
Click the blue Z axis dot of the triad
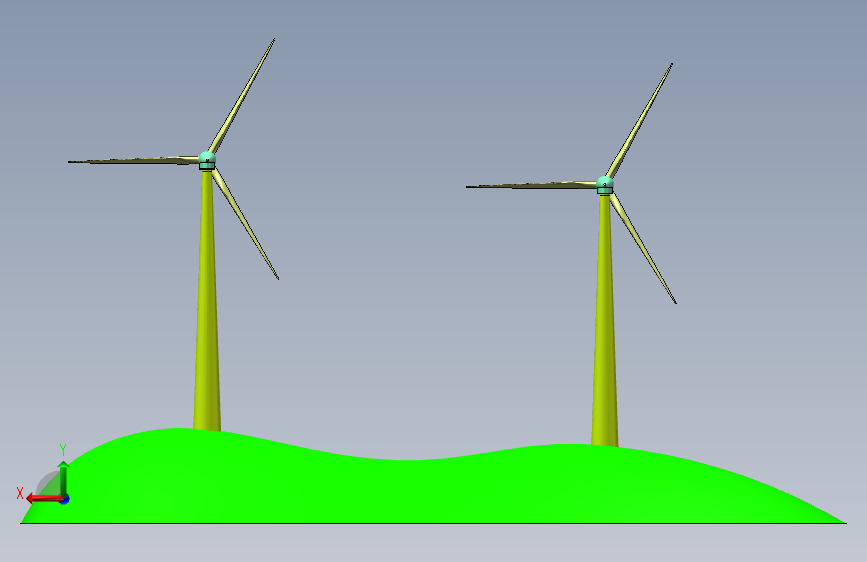(65, 499)
